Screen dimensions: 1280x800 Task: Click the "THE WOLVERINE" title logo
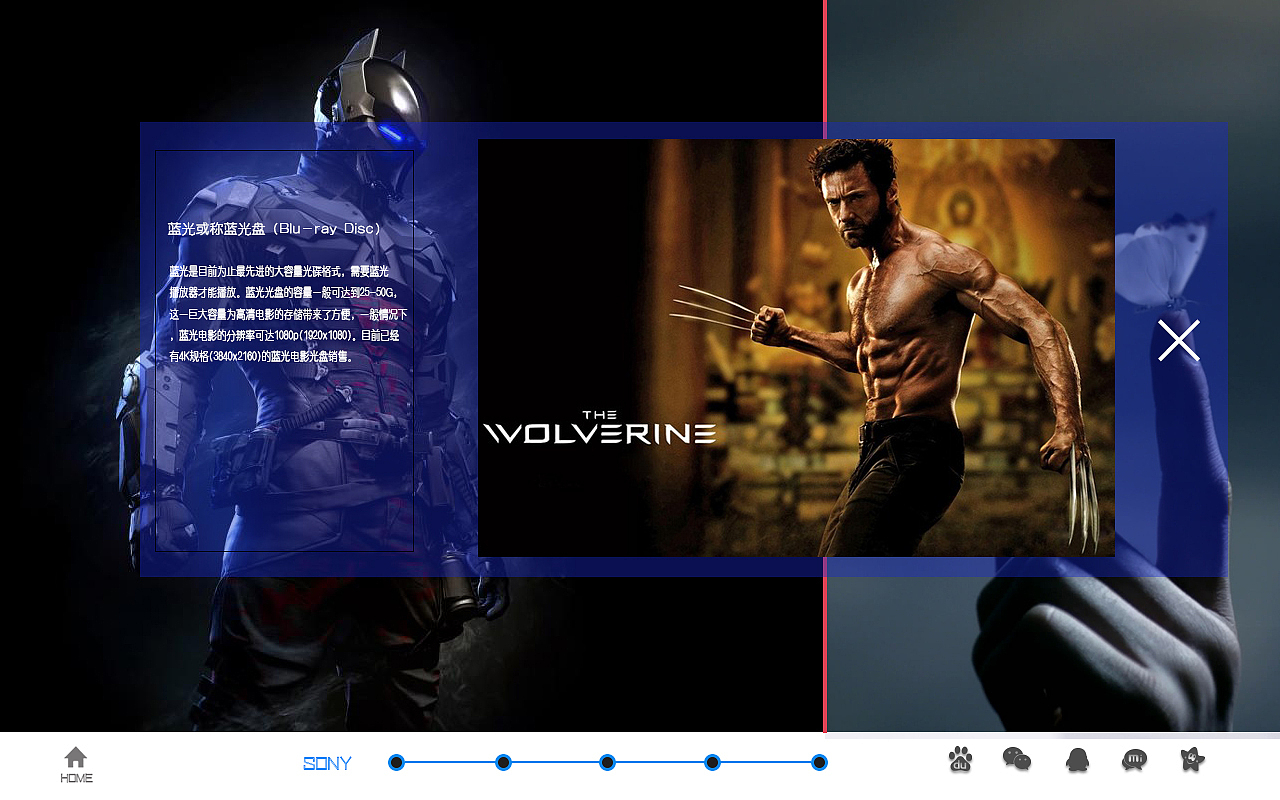pos(600,427)
